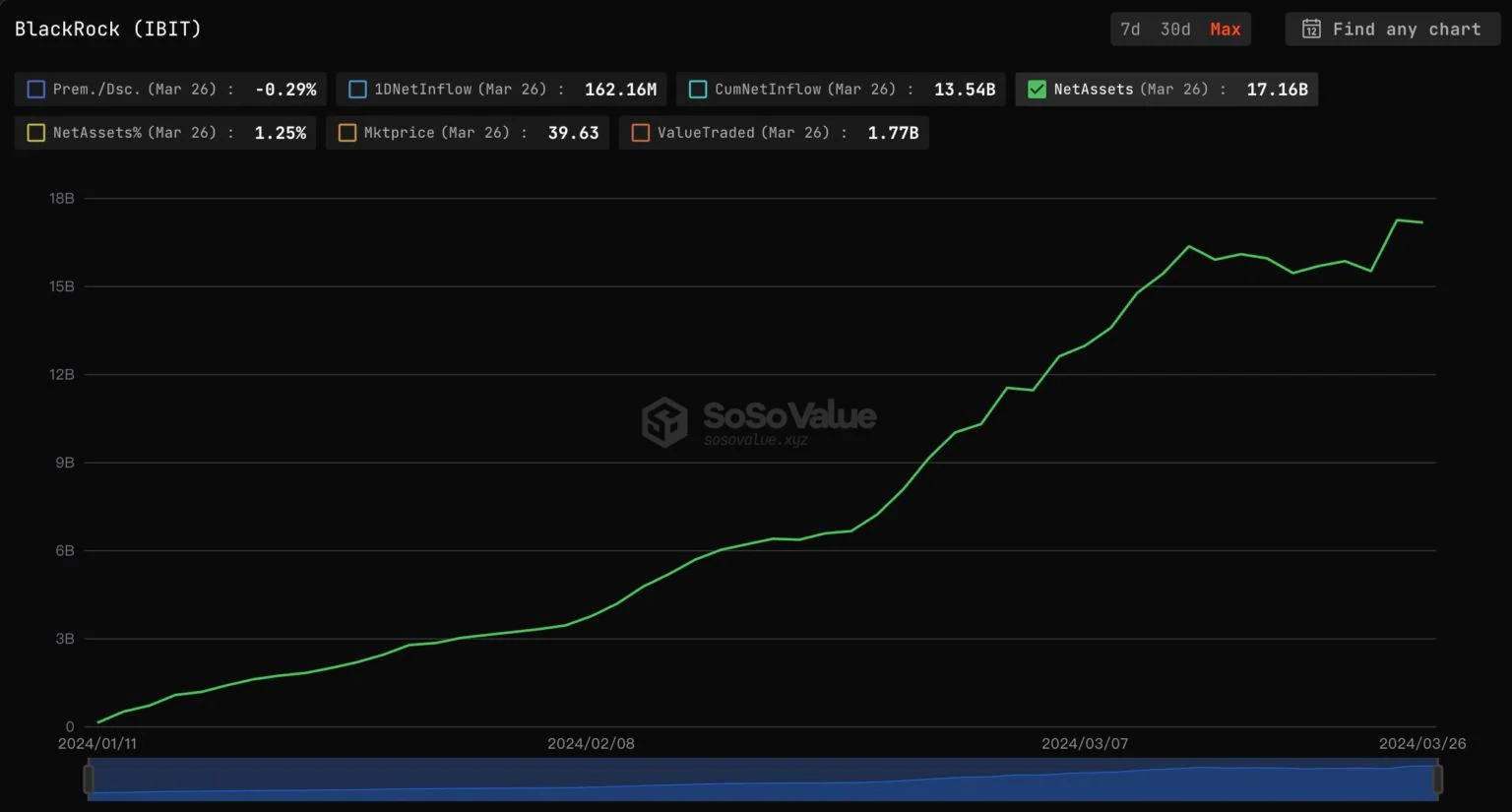Click the 12B y-axis label
The width and height of the screenshot is (1512, 812).
tap(62, 375)
